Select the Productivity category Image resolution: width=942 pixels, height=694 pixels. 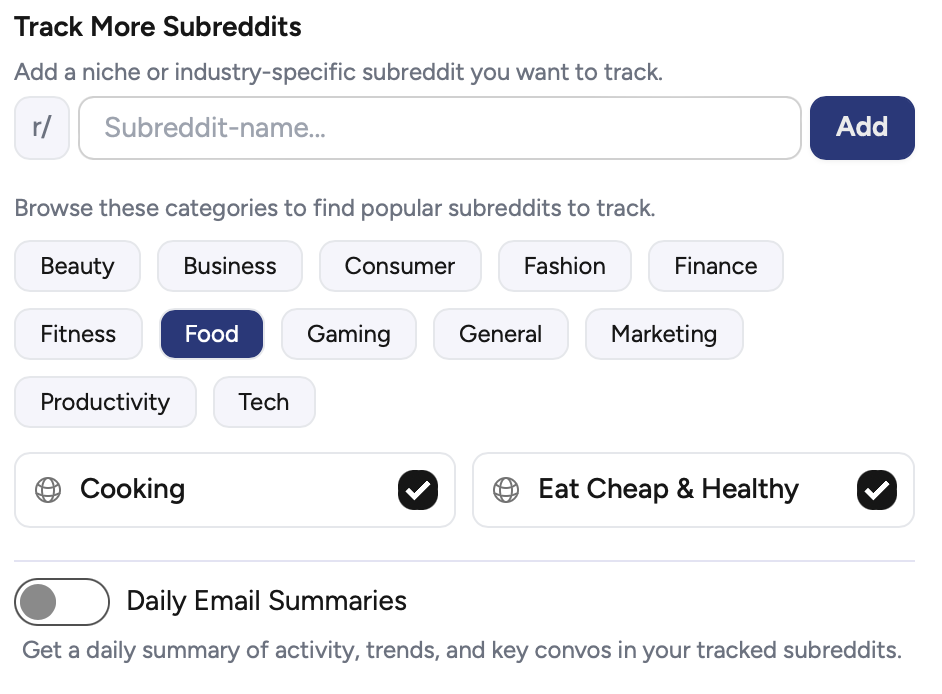click(x=105, y=402)
